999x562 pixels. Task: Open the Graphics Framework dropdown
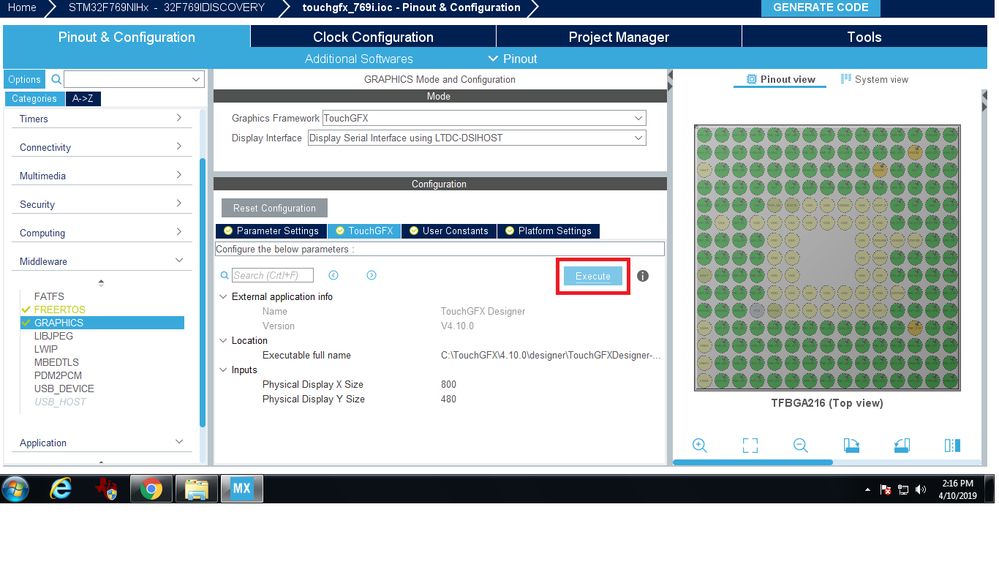click(x=638, y=118)
